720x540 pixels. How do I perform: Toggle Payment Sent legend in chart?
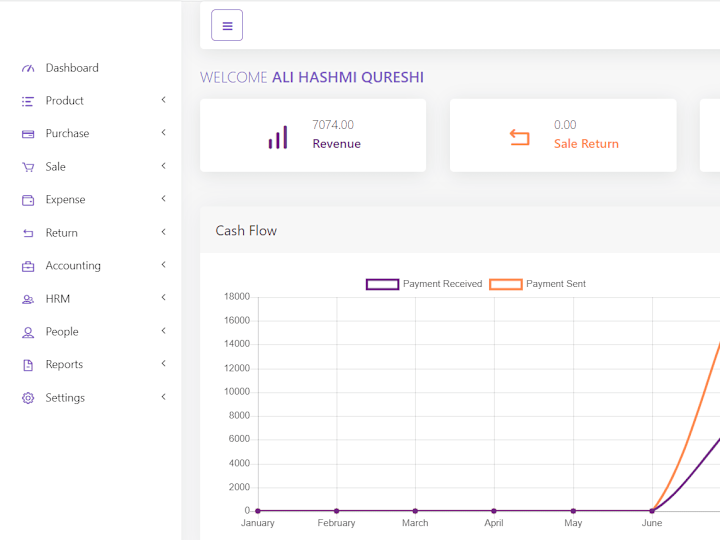pyautogui.click(x=537, y=284)
